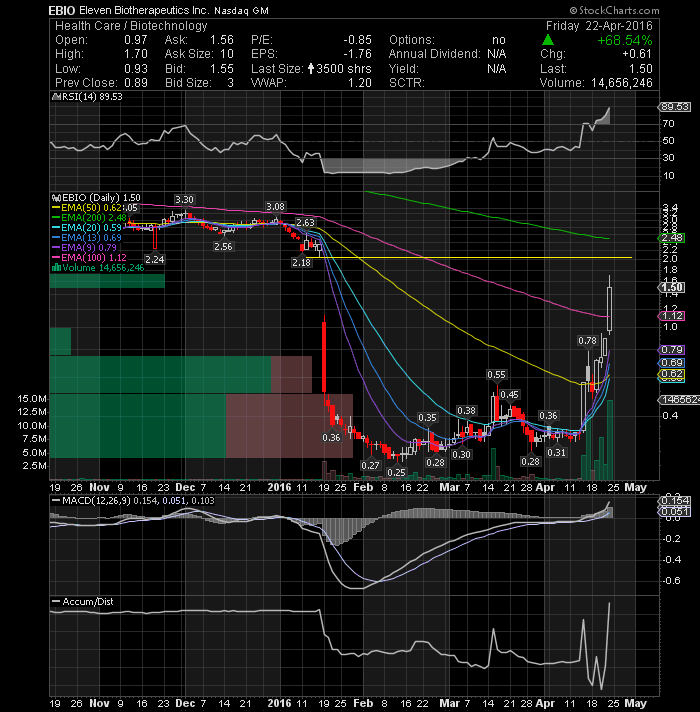Image resolution: width=700 pixels, height=712 pixels.
Task: Click the volume bars icon in legend
Action: tap(56, 267)
